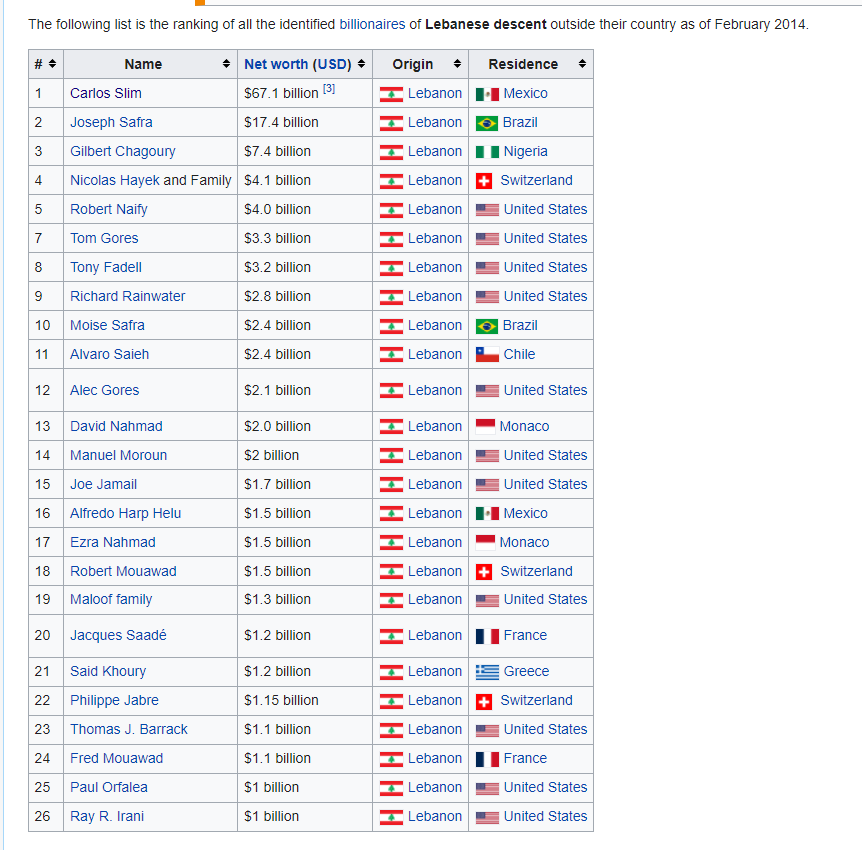The image size is (862, 850).
Task: Open Carlos Slim's article
Action: coord(106,93)
